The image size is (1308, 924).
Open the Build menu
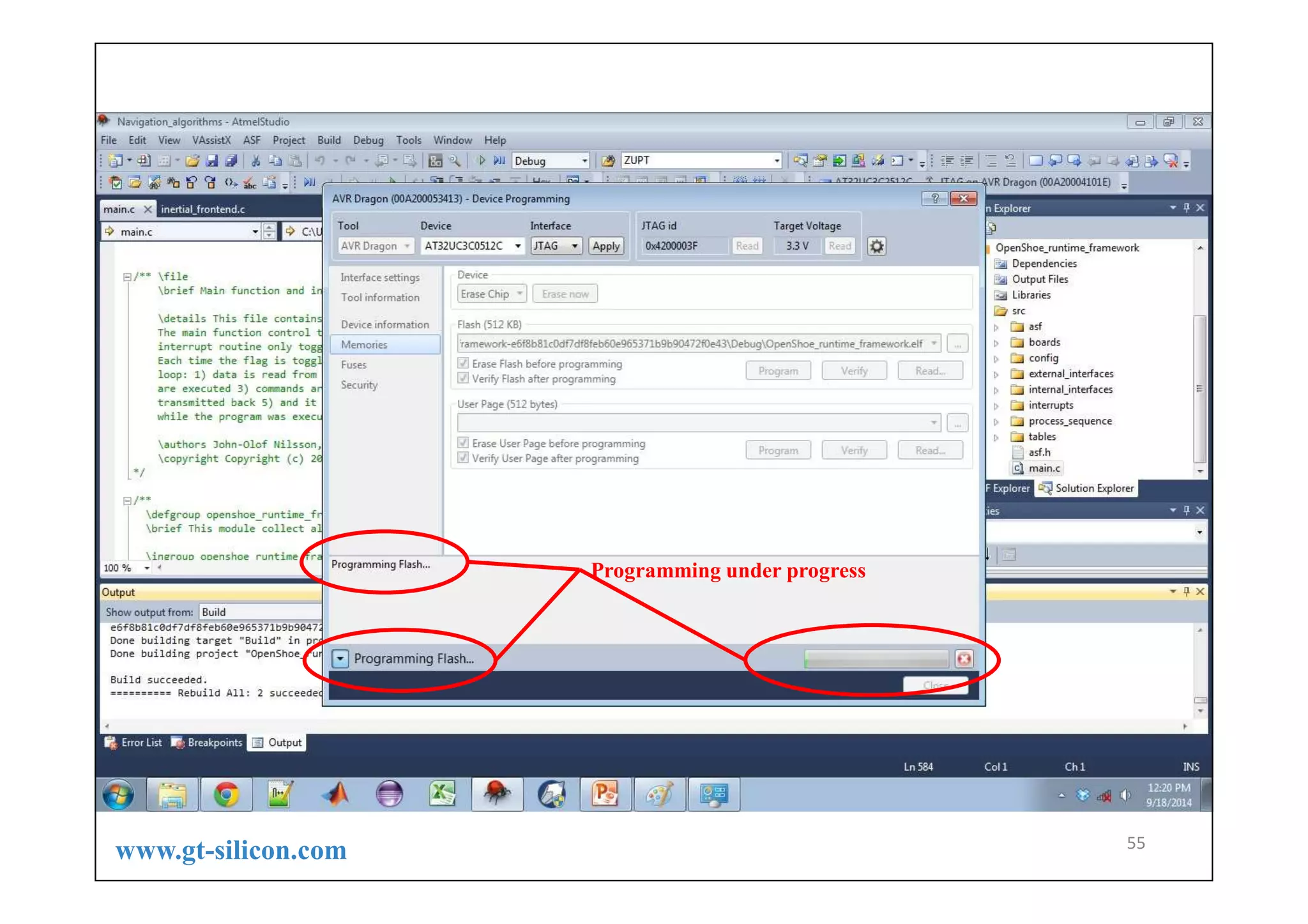click(329, 140)
